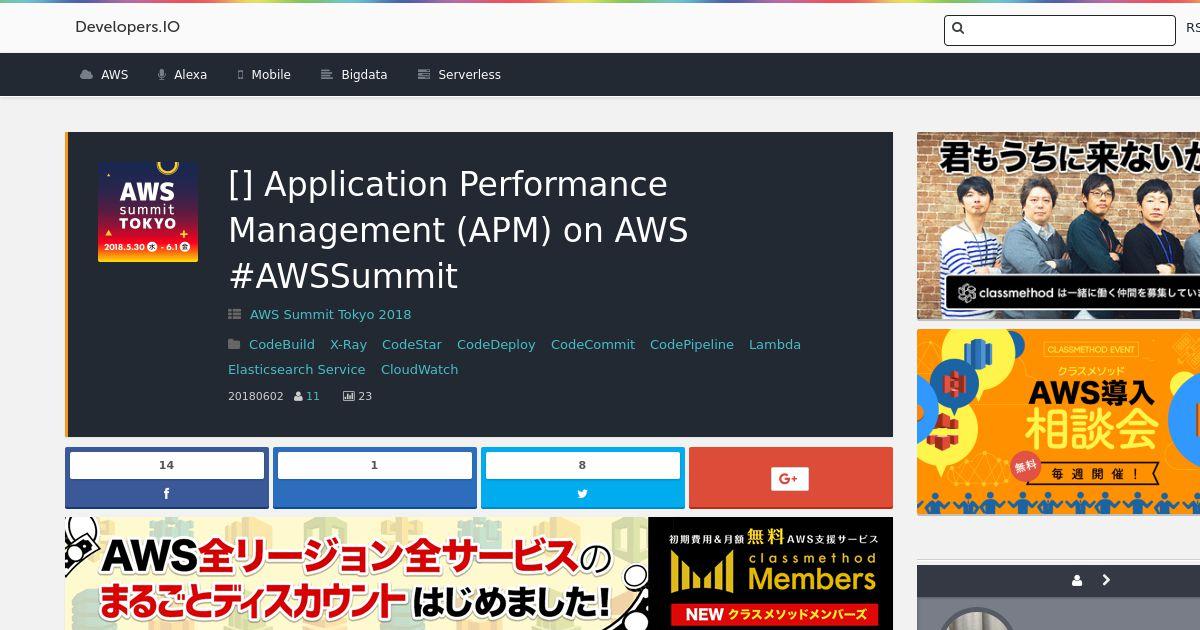Open the Elasticsearch Service tag
This screenshot has width=1200, height=630.
coord(297,369)
